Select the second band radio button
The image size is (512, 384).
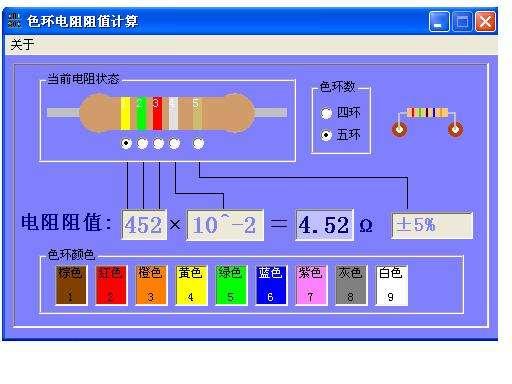[x=142, y=144]
